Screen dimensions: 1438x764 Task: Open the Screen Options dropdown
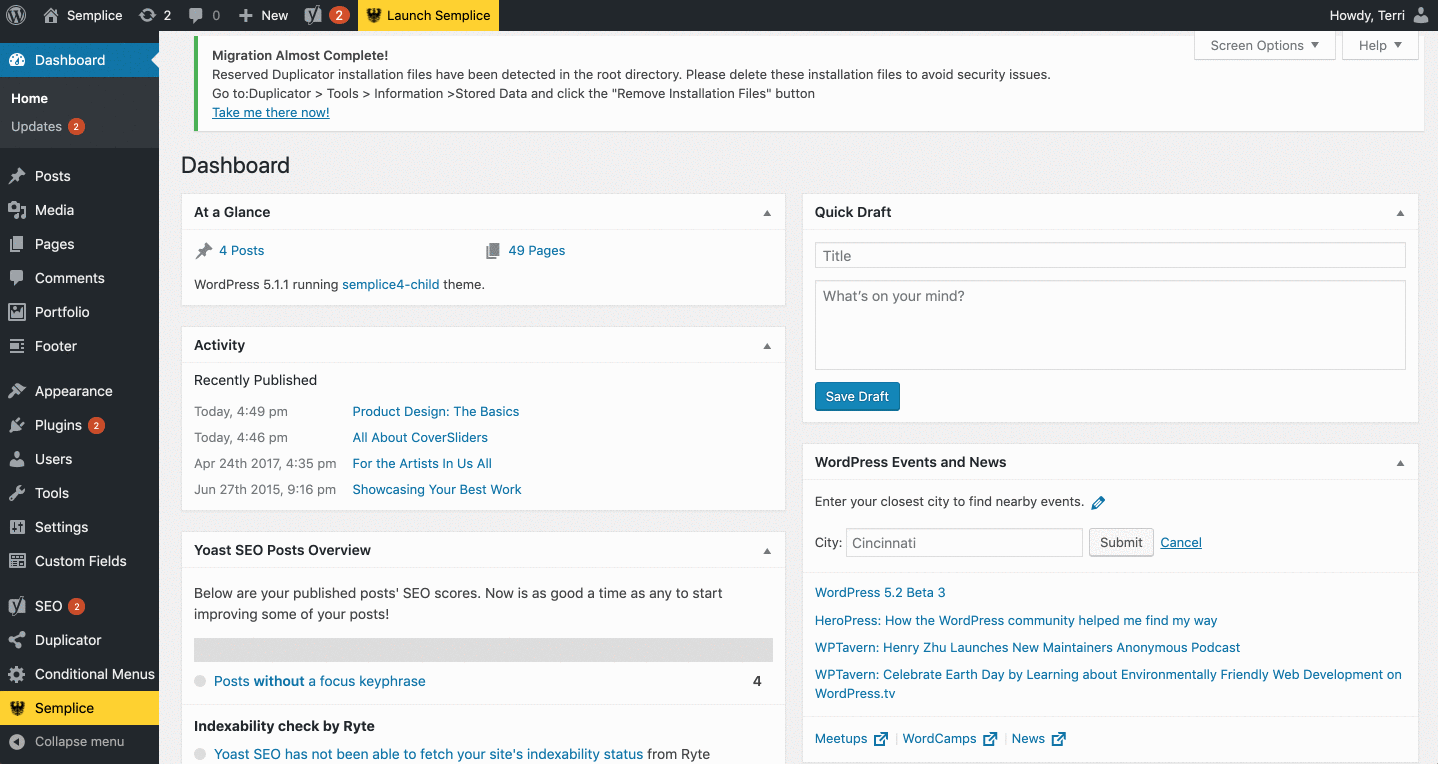pos(1264,45)
